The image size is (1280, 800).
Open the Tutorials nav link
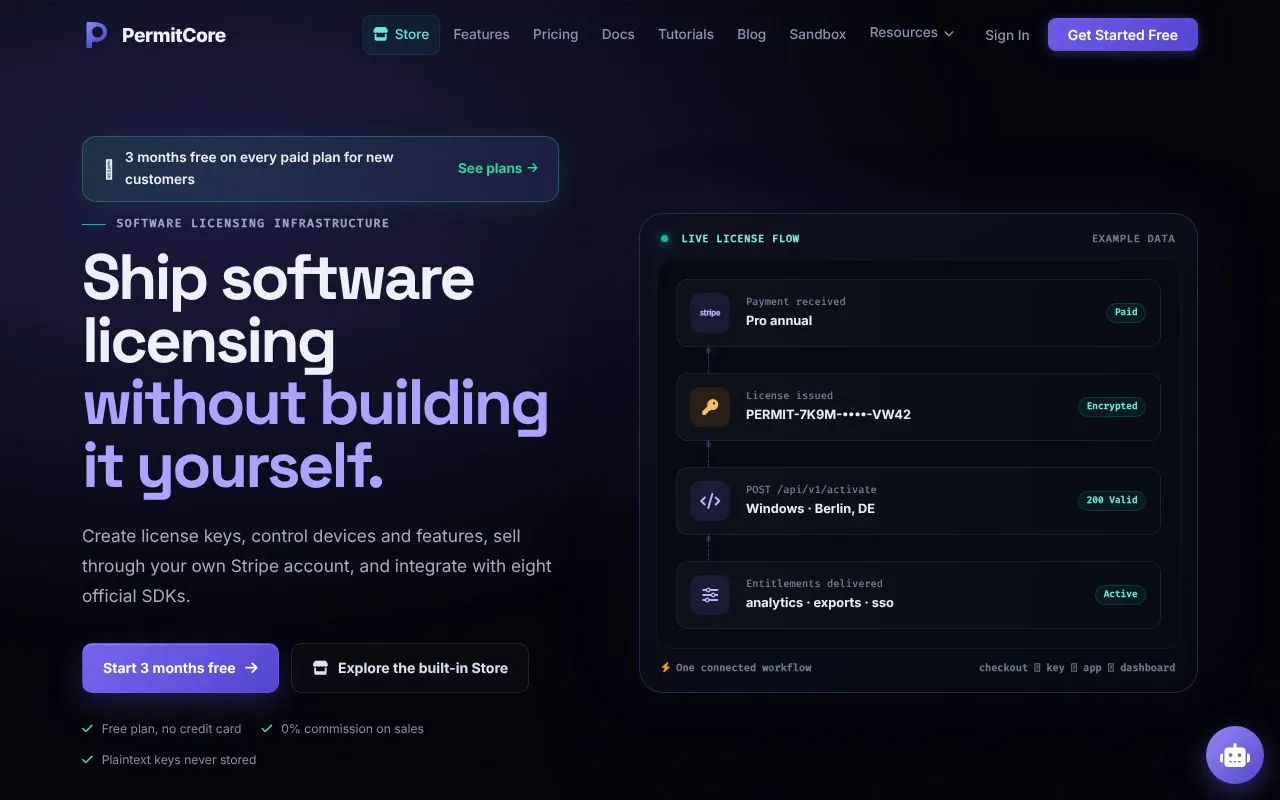coord(686,34)
